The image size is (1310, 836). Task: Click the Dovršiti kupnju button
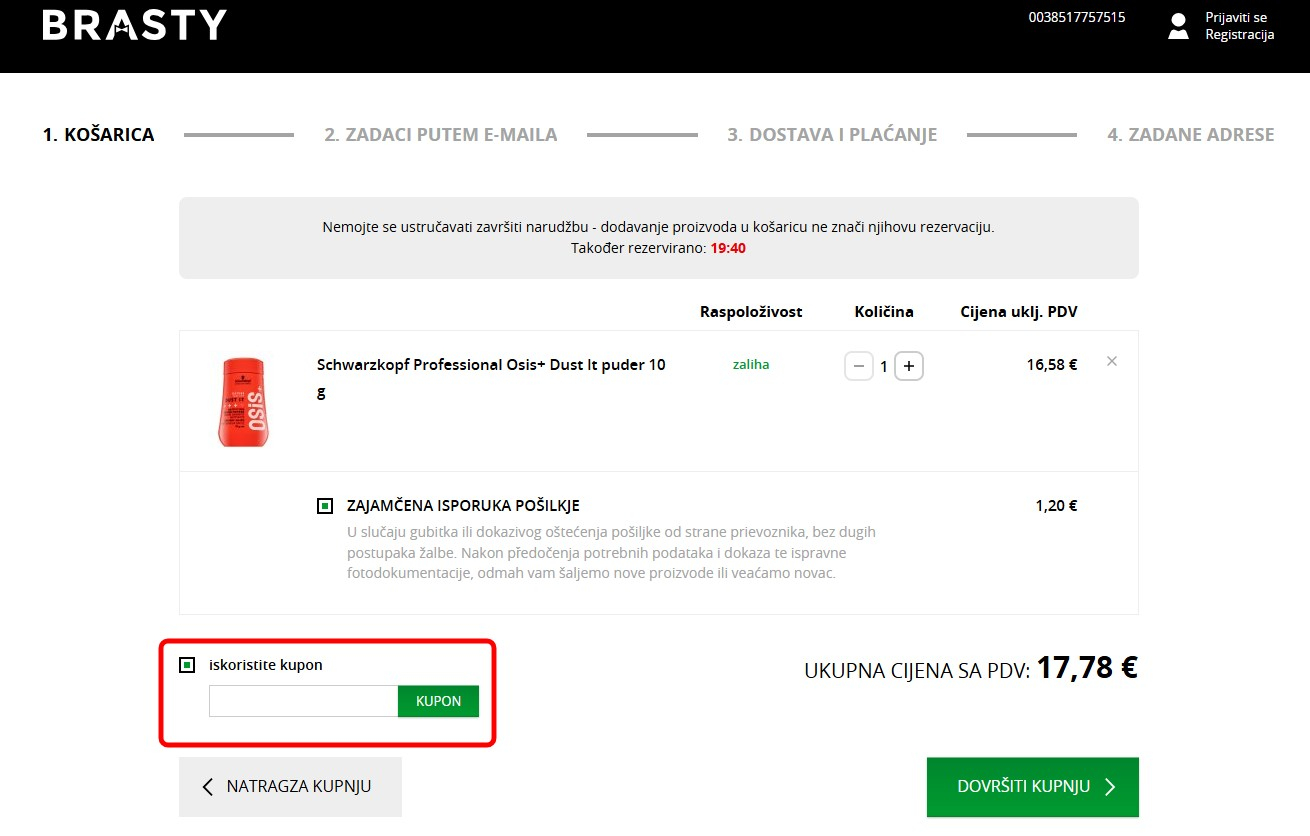[1032, 787]
